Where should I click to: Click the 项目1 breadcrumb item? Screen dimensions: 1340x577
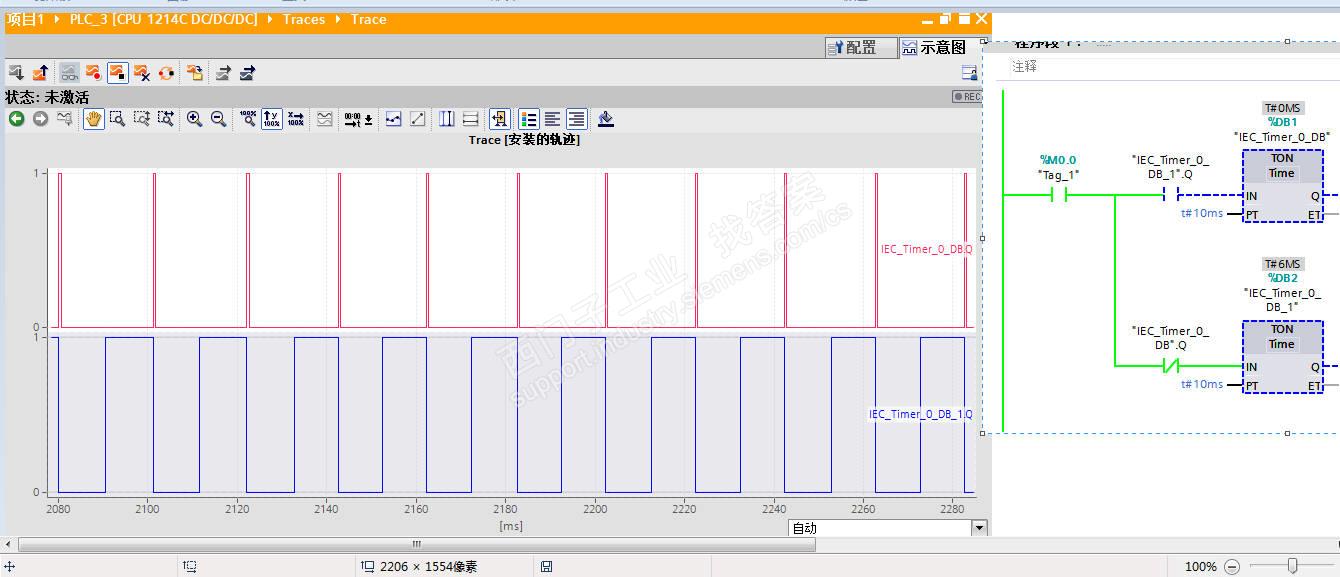(x=25, y=19)
